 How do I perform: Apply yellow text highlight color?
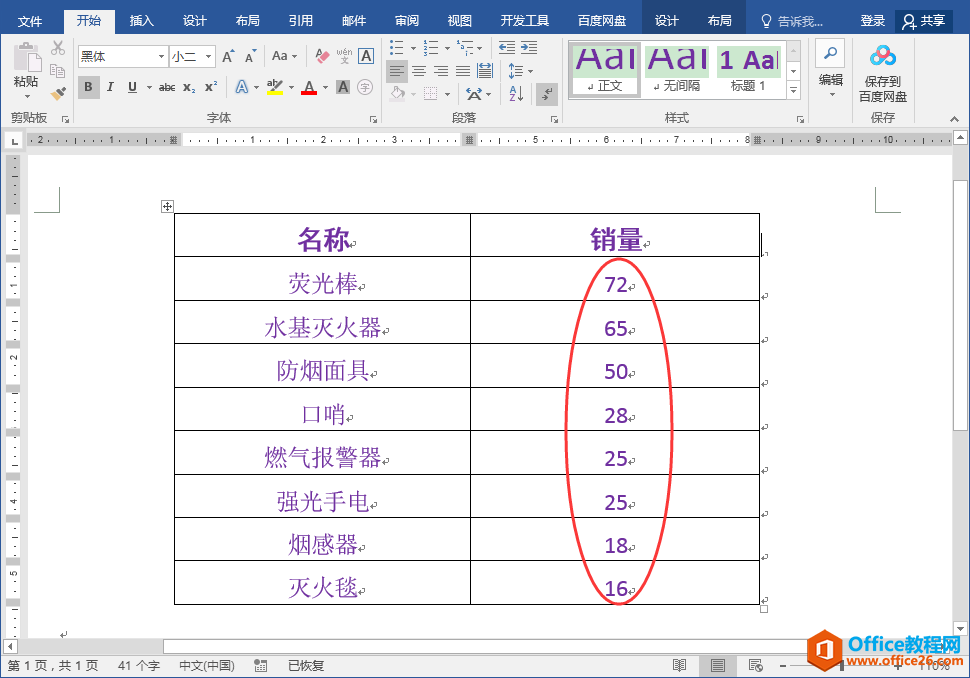pyautogui.click(x=275, y=87)
